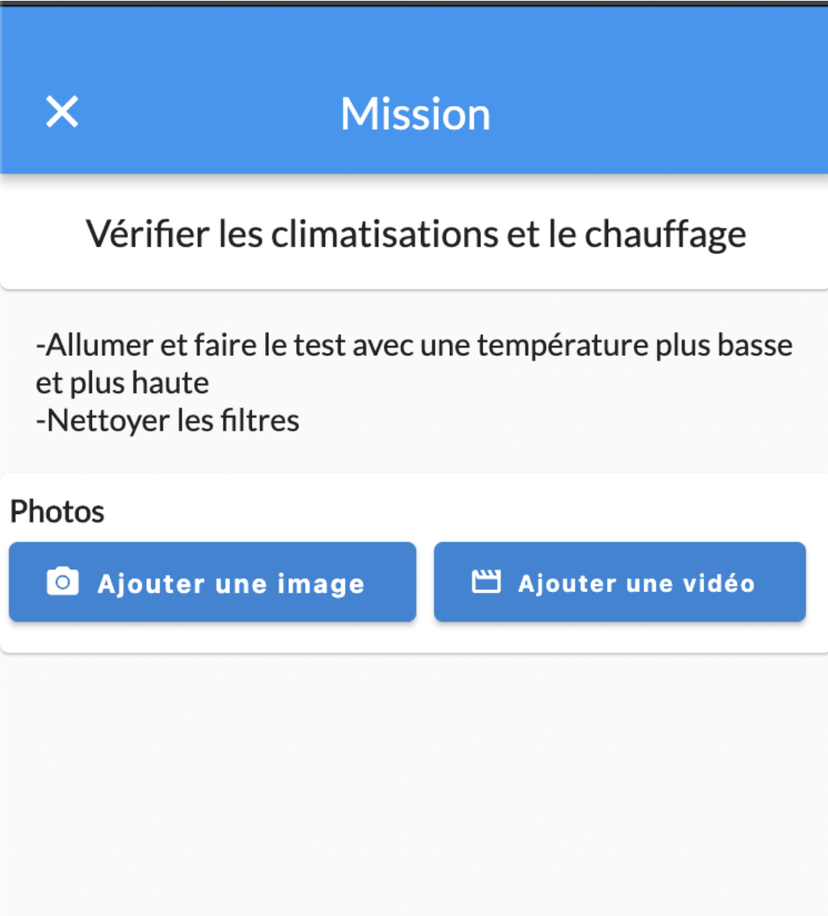Click the clapperboard video icon
Viewport: 828px width, 916px height.
[x=486, y=582]
